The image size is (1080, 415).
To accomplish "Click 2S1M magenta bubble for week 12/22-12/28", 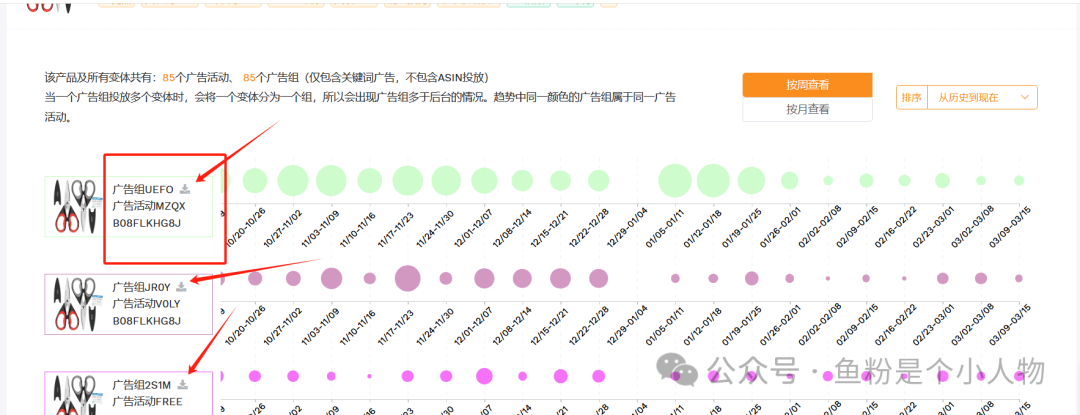I will coord(599,376).
